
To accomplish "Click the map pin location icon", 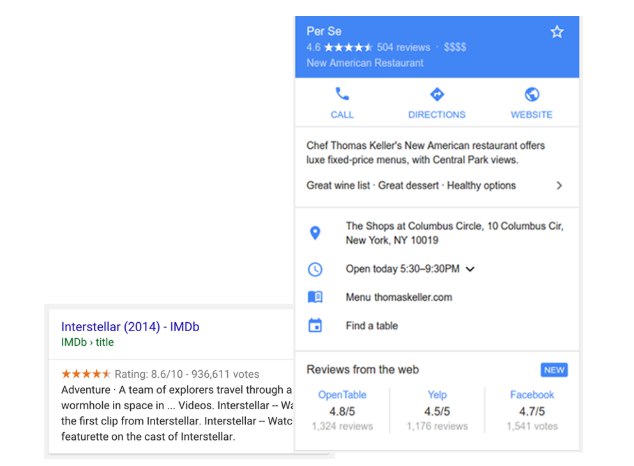I will [x=315, y=233].
